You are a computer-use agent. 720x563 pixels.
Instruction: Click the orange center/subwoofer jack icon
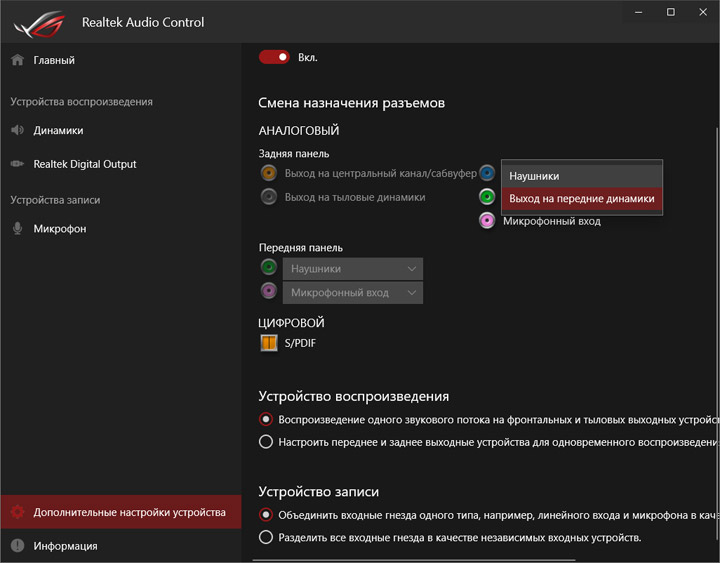[x=268, y=173]
